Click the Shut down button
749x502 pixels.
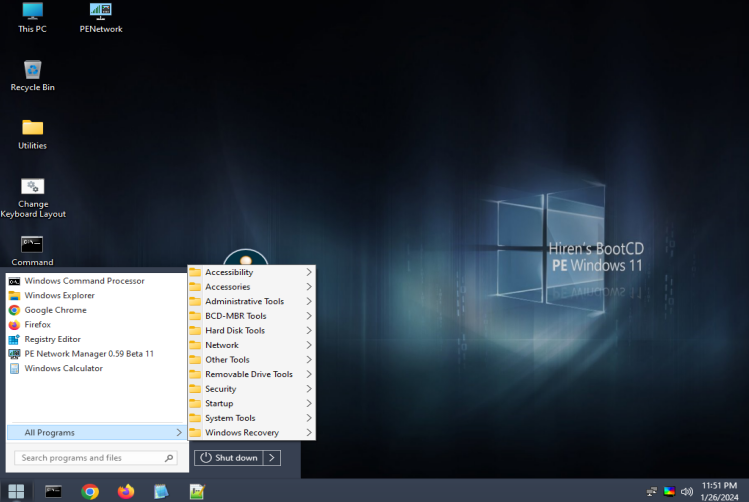[229, 458]
